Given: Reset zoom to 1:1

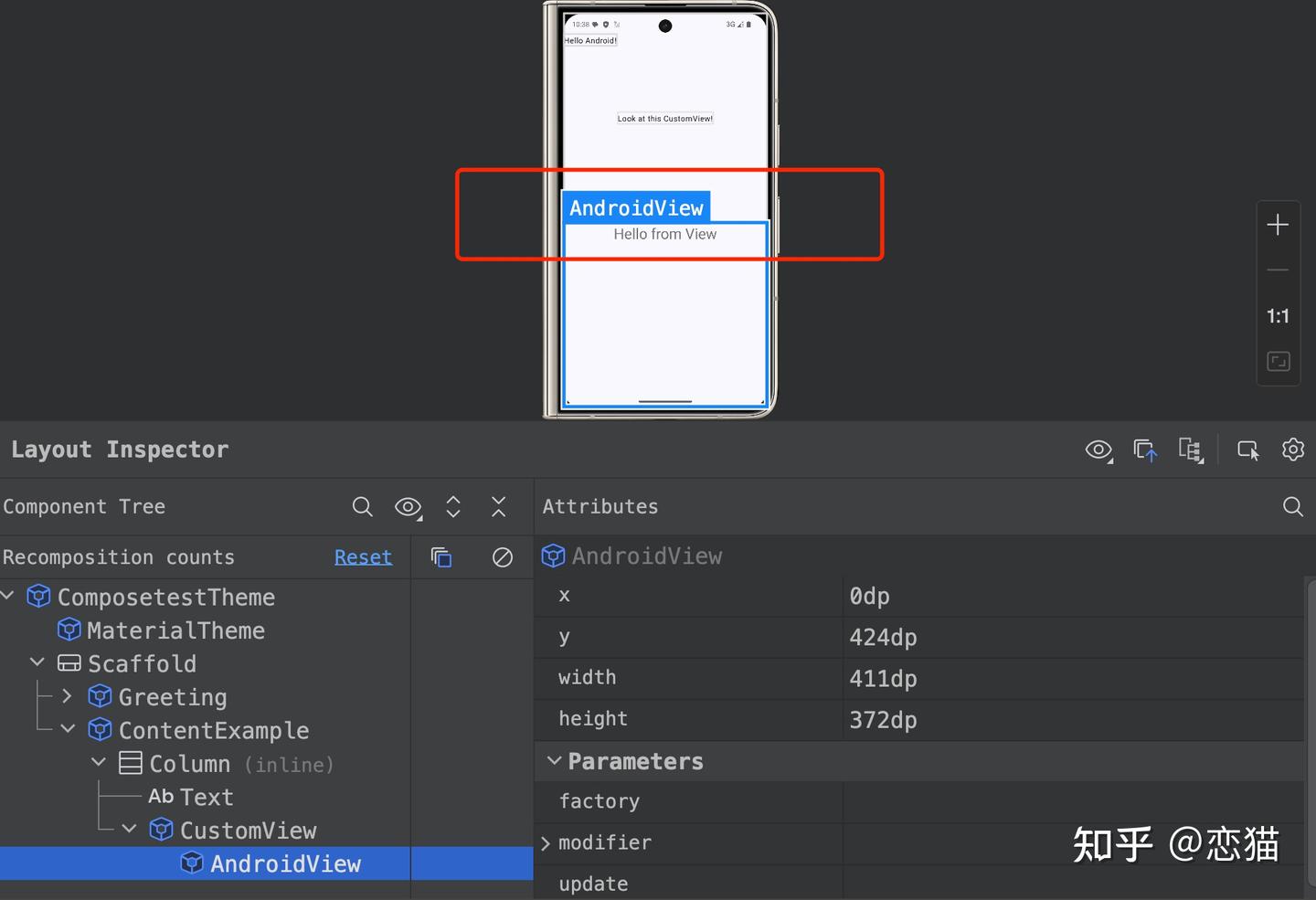Looking at the screenshot, I should click(1278, 316).
